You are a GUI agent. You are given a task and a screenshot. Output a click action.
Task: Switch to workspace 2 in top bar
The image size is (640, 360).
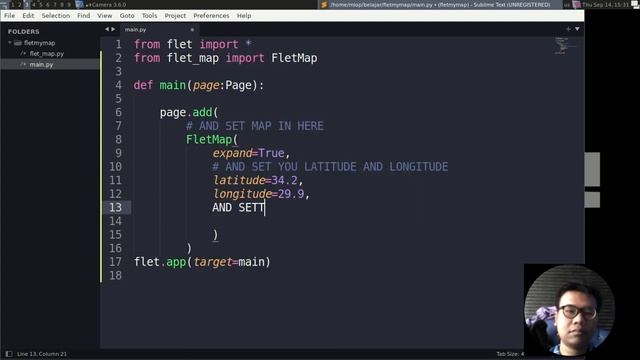[19, 4]
